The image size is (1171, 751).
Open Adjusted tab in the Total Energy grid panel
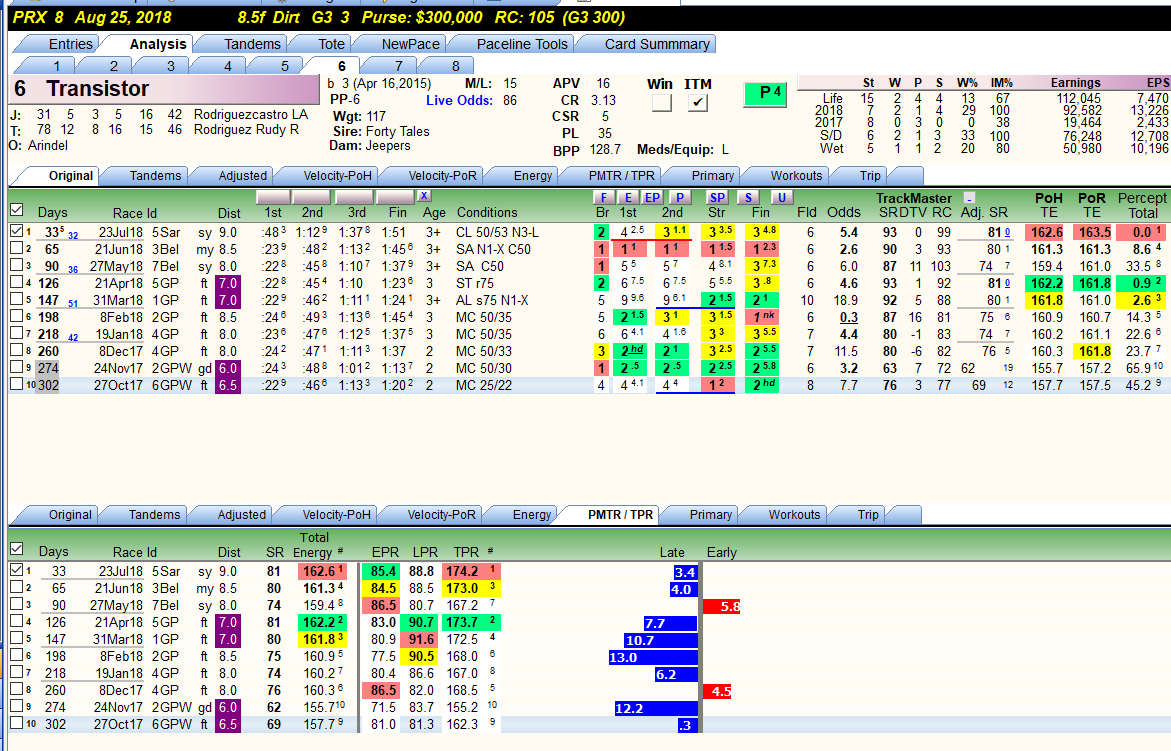(x=241, y=514)
